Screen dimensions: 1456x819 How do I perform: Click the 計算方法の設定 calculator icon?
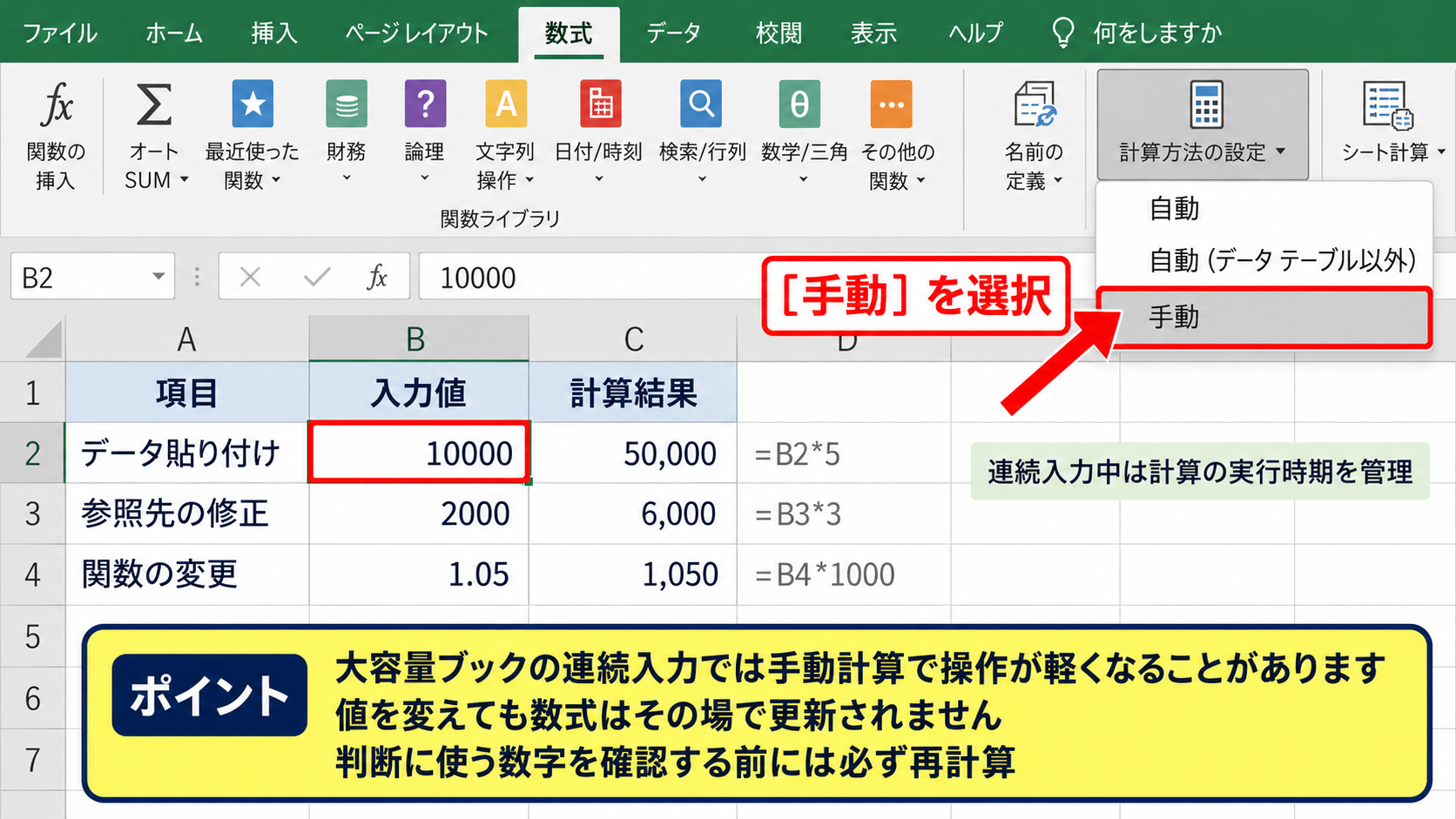1206,104
